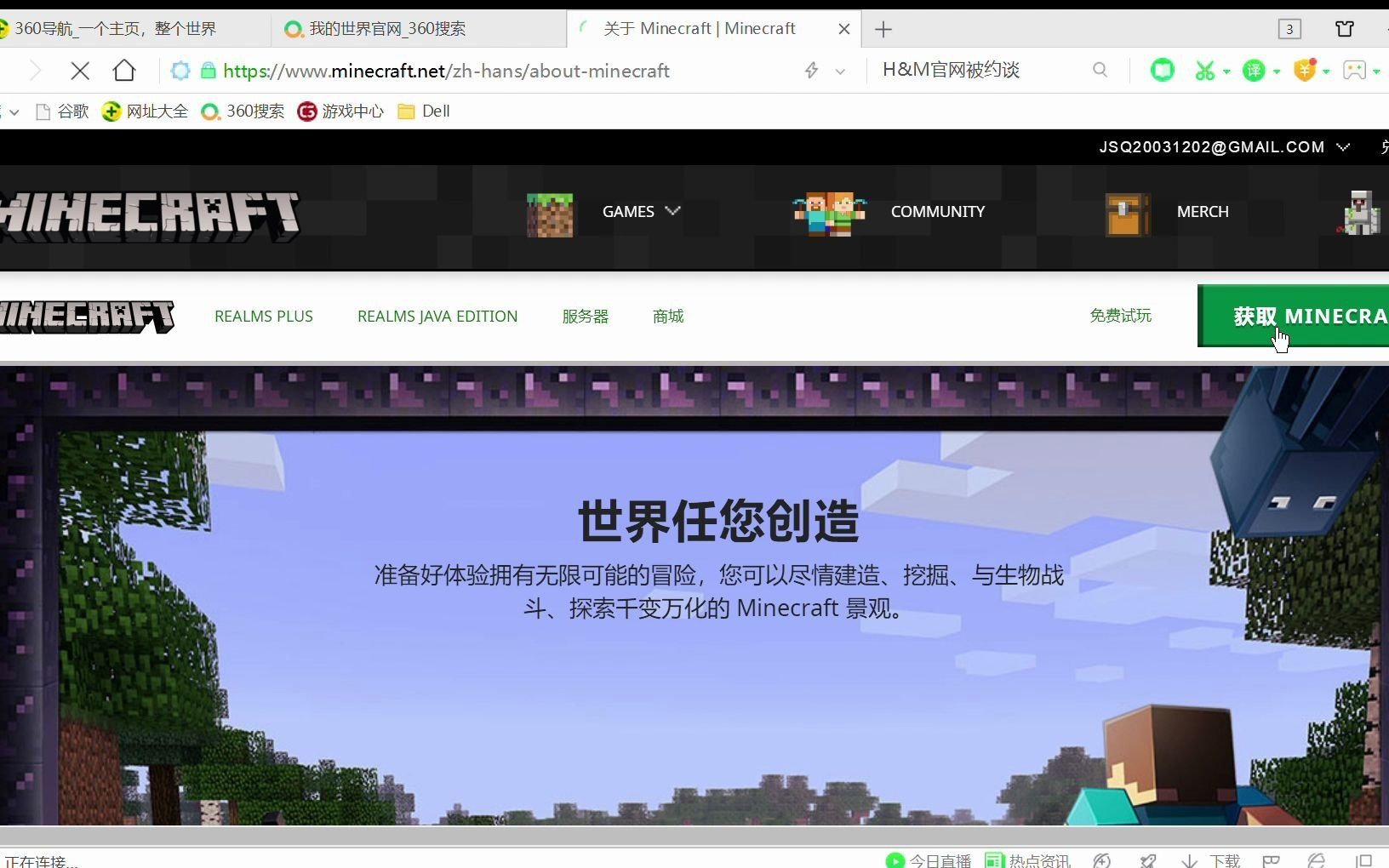Open the site security shield icon
1389x868 pixels.
click(x=180, y=71)
